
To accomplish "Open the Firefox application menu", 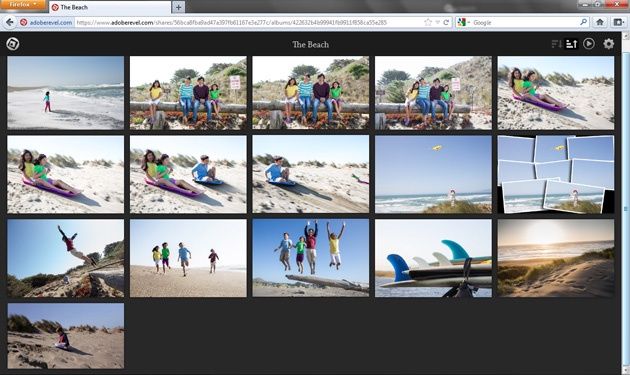I will 23,5.
